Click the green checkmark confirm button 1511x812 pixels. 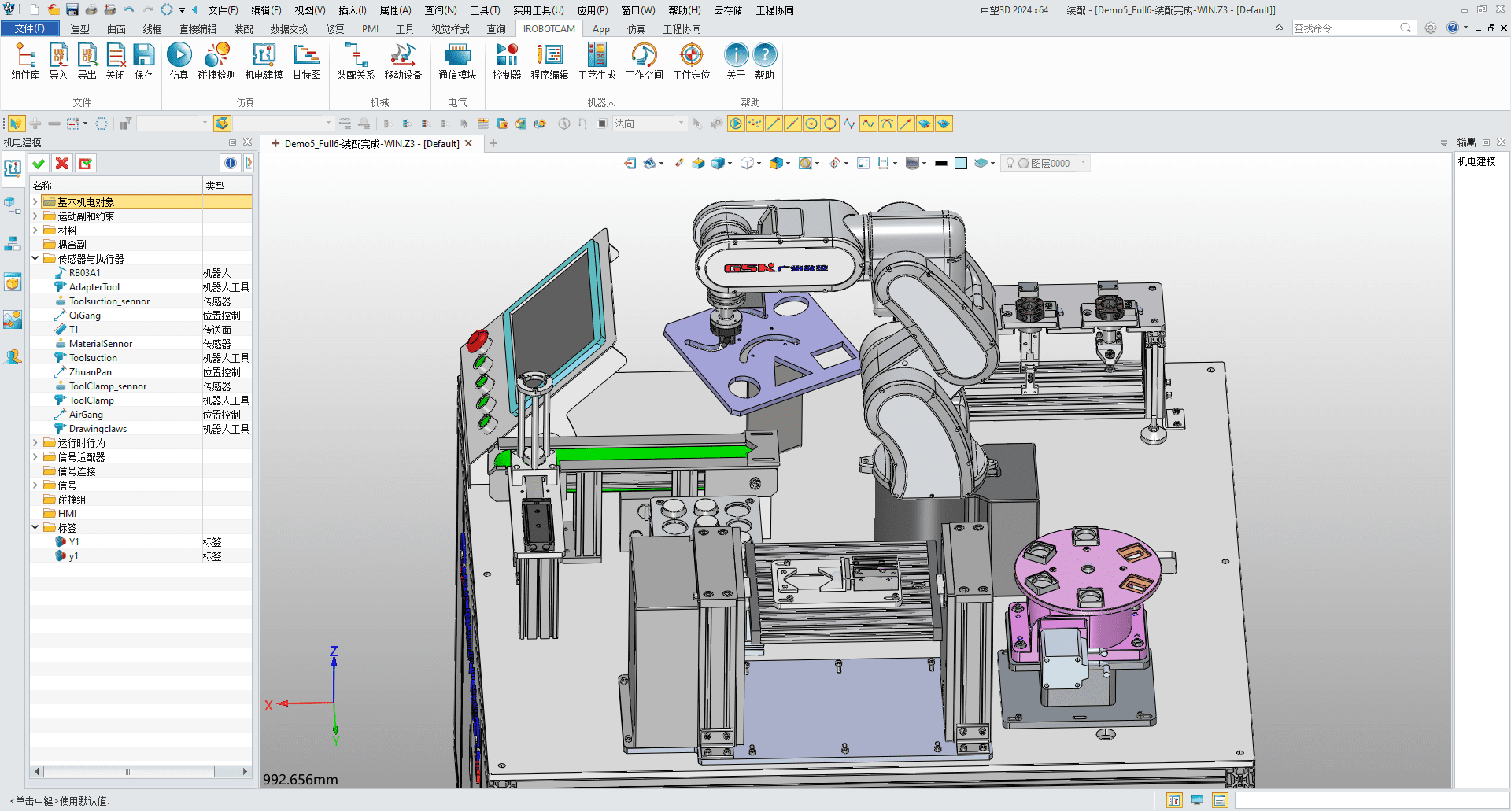[x=39, y=163]
